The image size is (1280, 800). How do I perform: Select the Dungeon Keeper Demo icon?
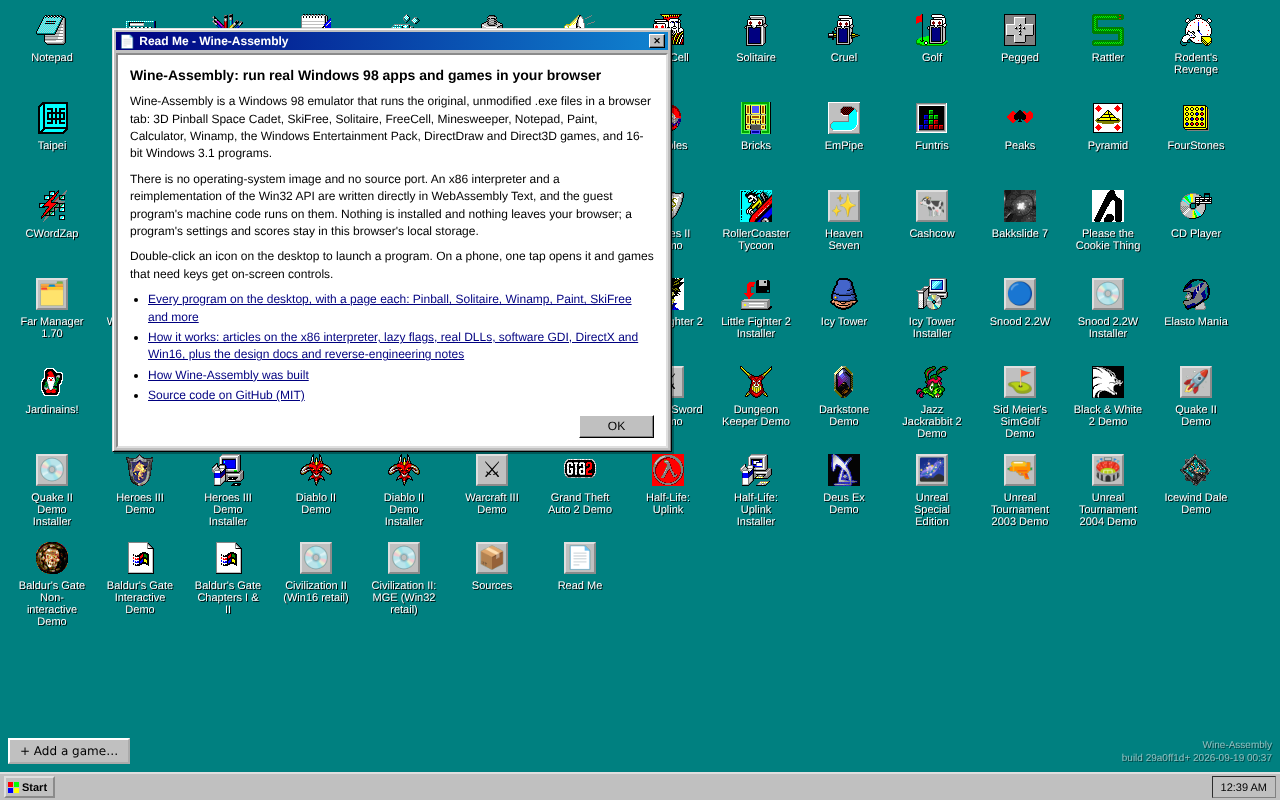756,382
